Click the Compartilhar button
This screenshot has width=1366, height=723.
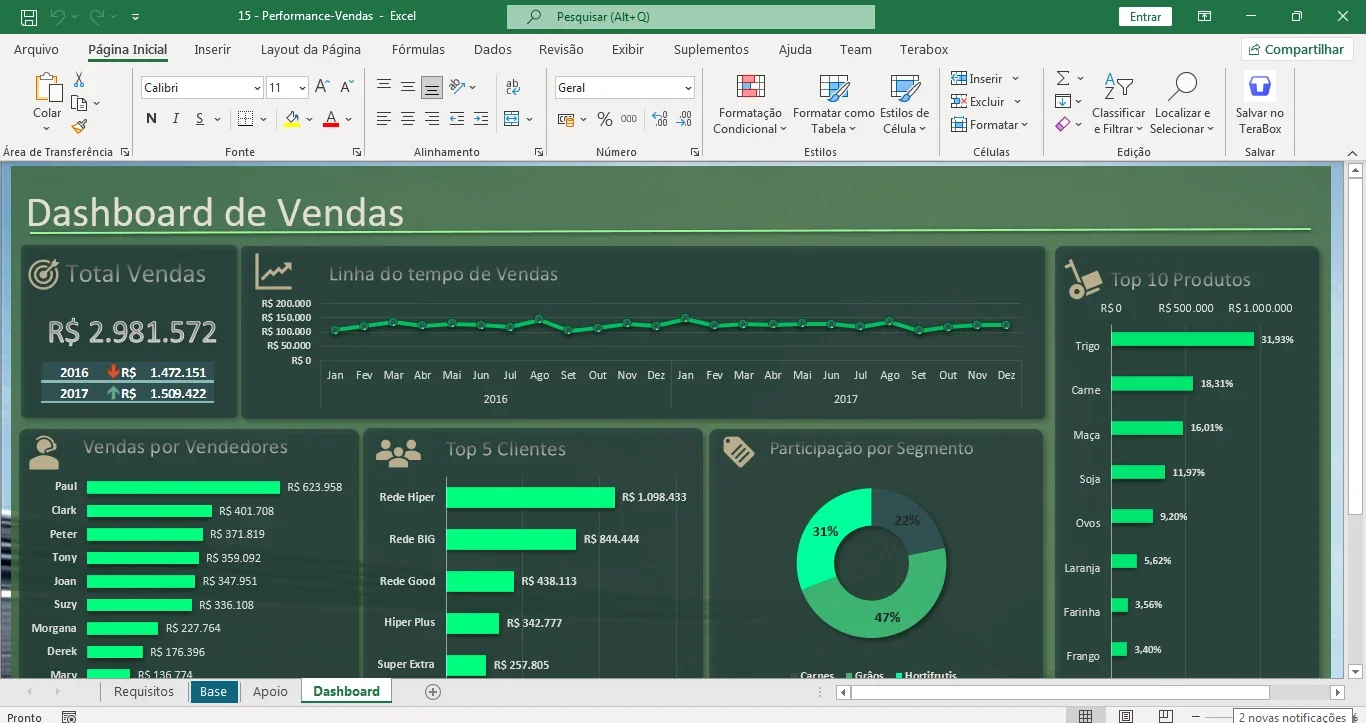tap(1297, 49)
